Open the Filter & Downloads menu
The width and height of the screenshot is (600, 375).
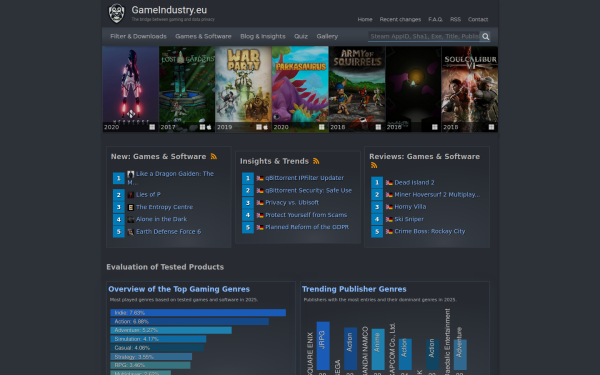click(x=138, y=36)
